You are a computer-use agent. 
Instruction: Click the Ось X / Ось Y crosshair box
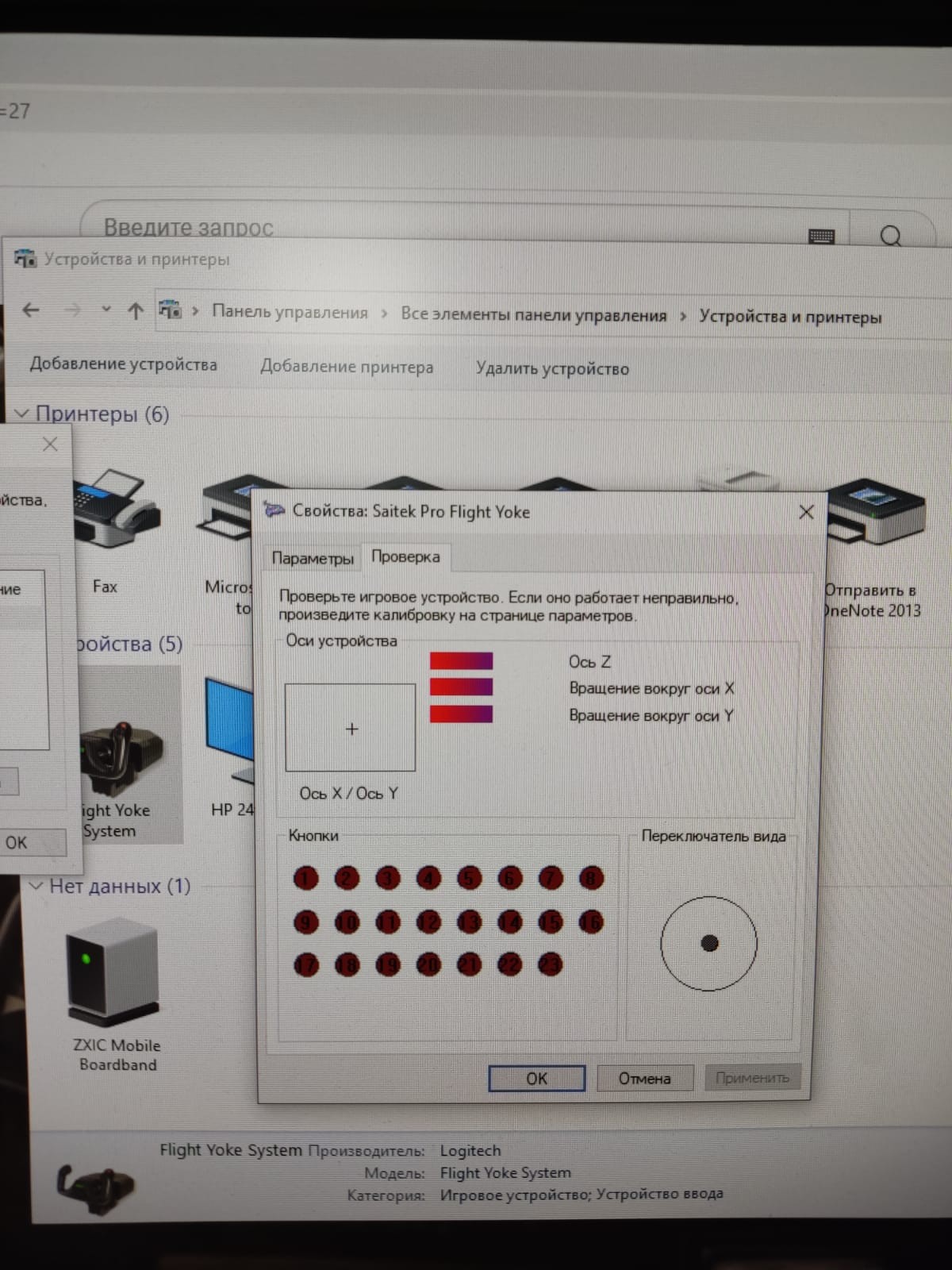[350, 728]
